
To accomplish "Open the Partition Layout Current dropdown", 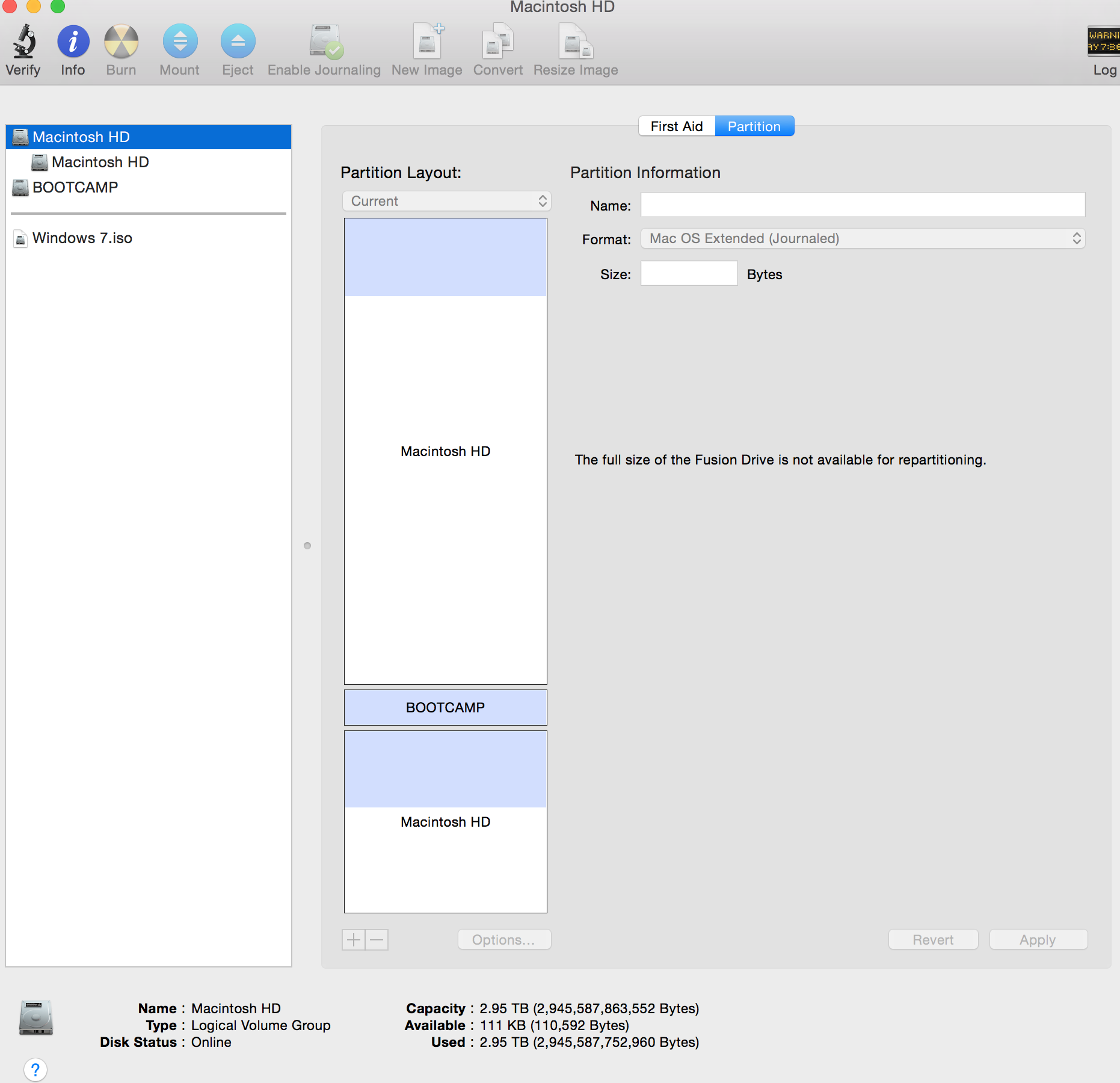I will pos(447,201).
